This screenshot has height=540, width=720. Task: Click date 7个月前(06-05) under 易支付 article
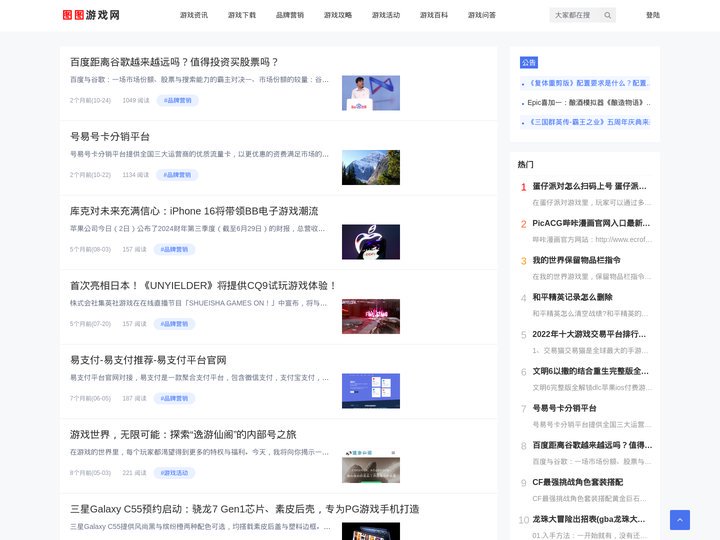tap(90, 398)
